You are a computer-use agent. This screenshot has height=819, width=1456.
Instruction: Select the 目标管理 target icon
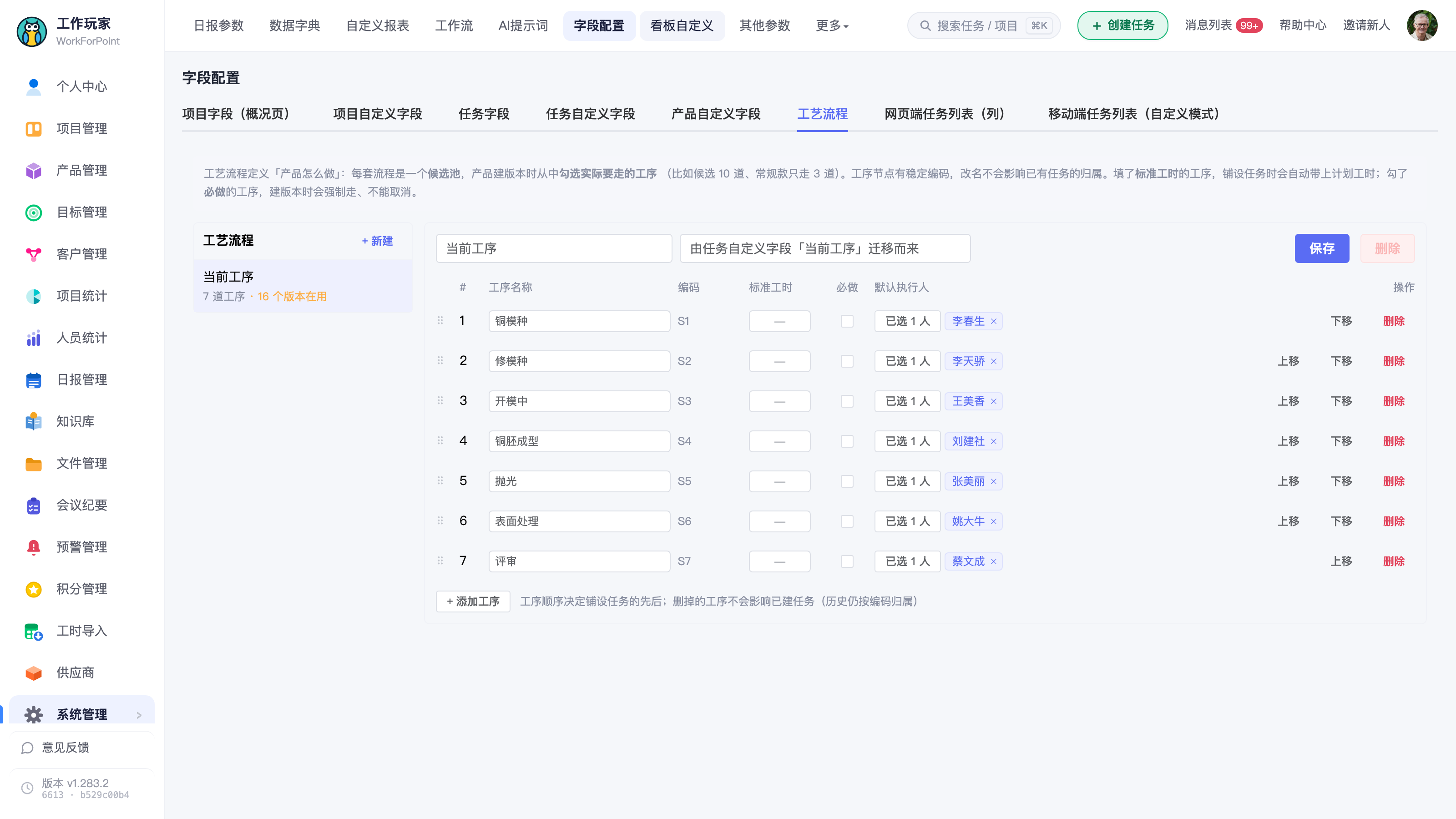point(33,212)
